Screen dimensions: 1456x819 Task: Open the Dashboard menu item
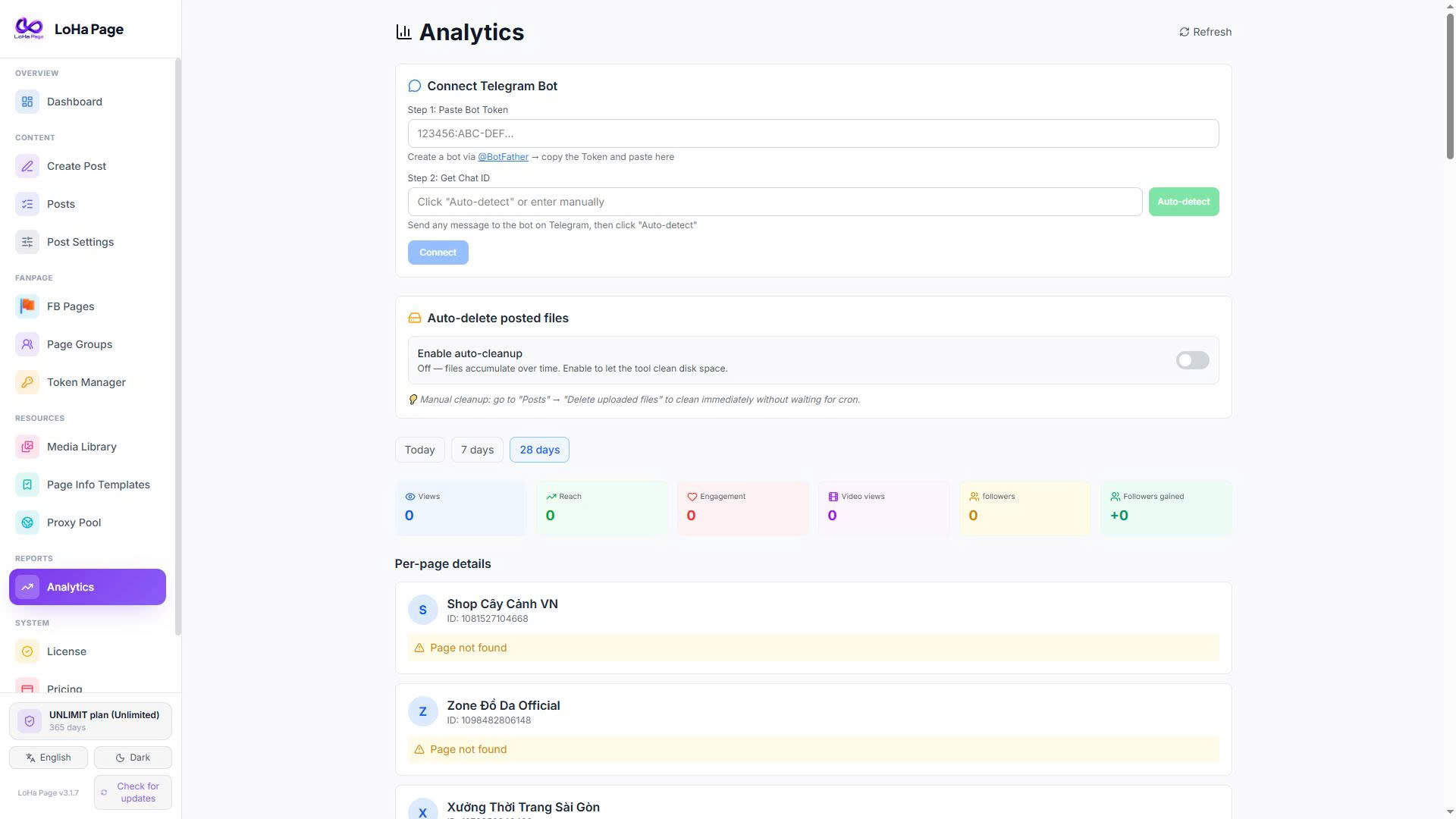[87, 102]
